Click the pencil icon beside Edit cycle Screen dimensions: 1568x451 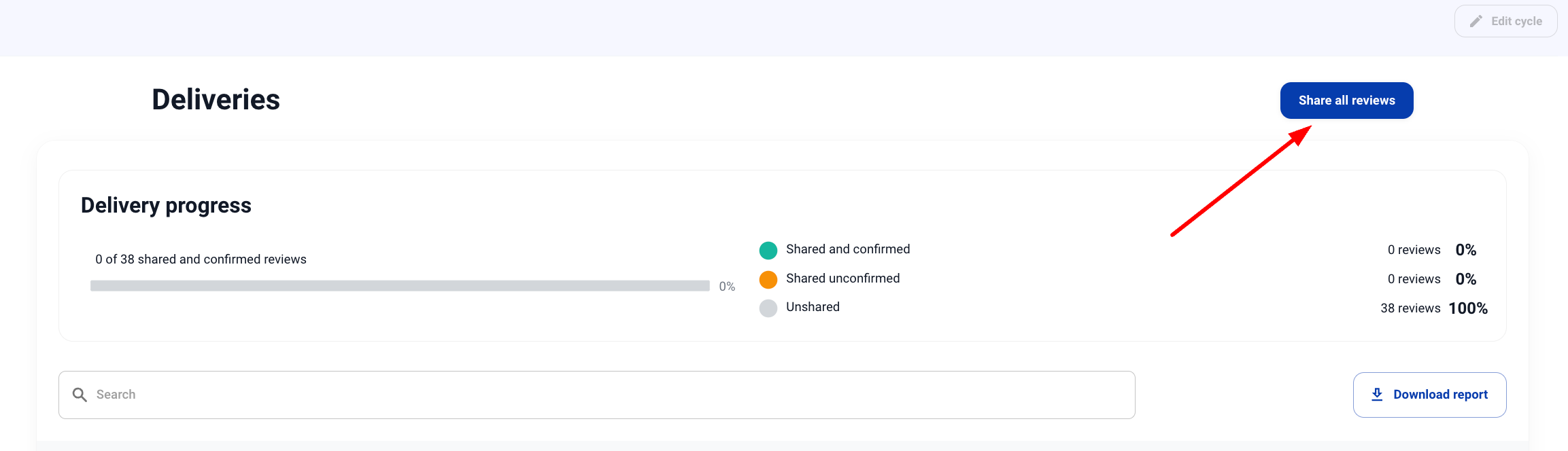point(1476,21)
